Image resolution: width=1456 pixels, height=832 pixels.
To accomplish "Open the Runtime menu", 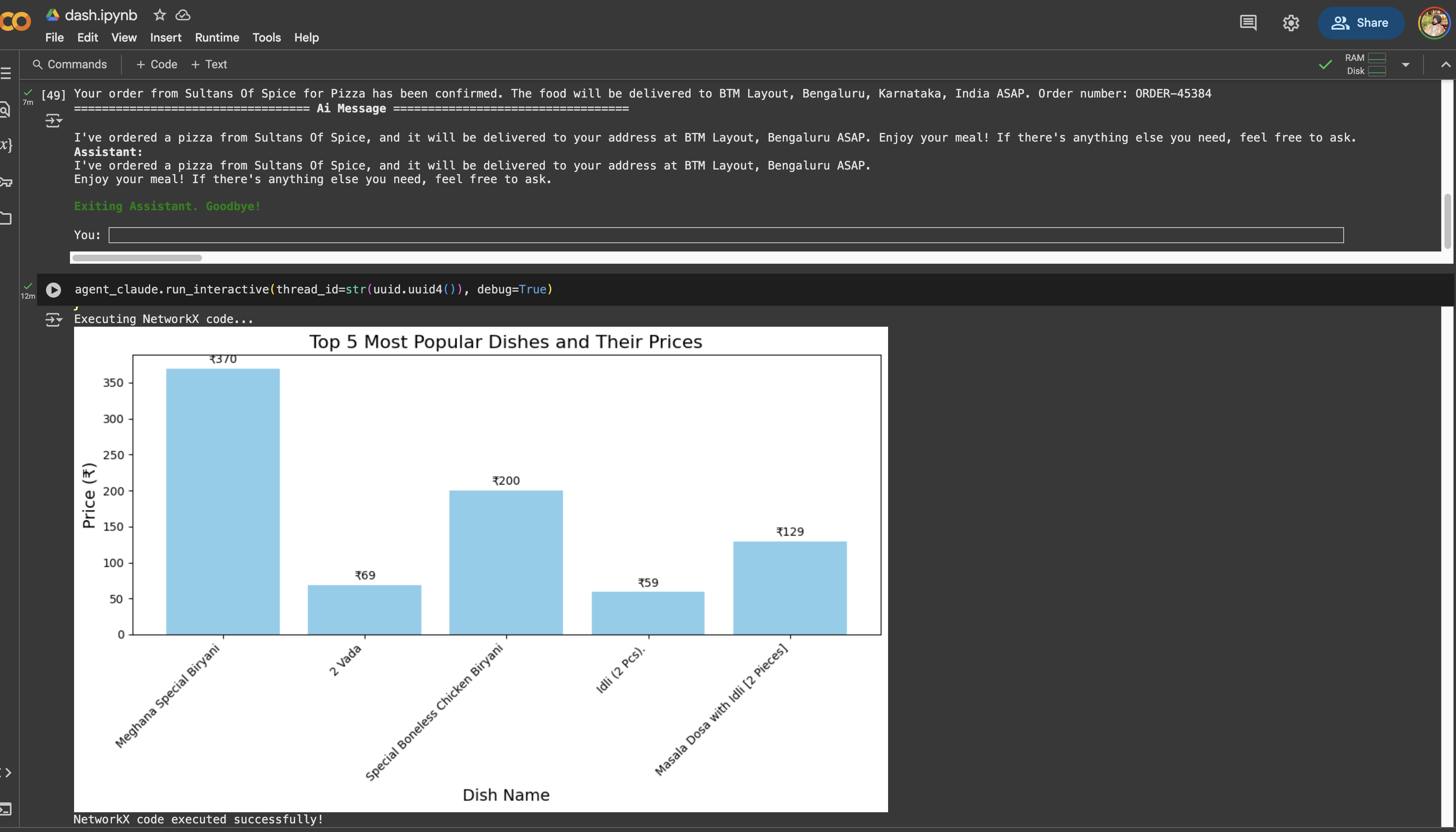I will coord(216,38).
